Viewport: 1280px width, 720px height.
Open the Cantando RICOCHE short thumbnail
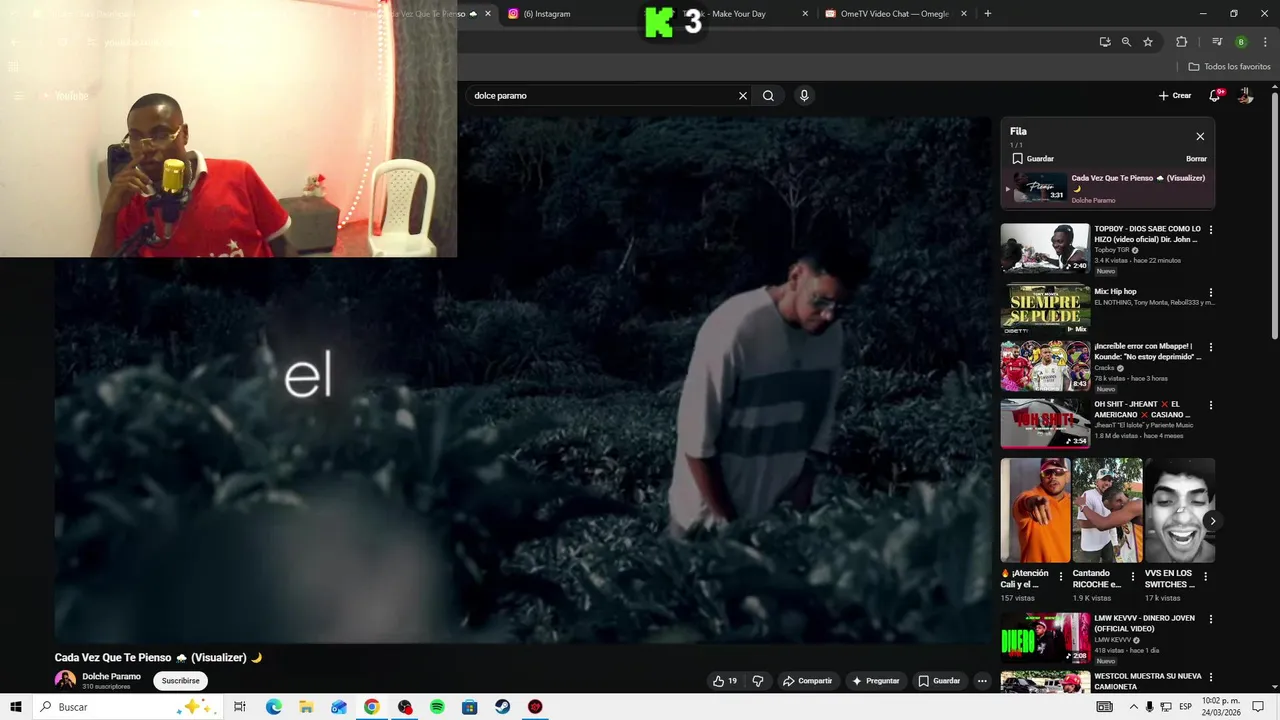pyautogui.click(x=1107, y=510)
